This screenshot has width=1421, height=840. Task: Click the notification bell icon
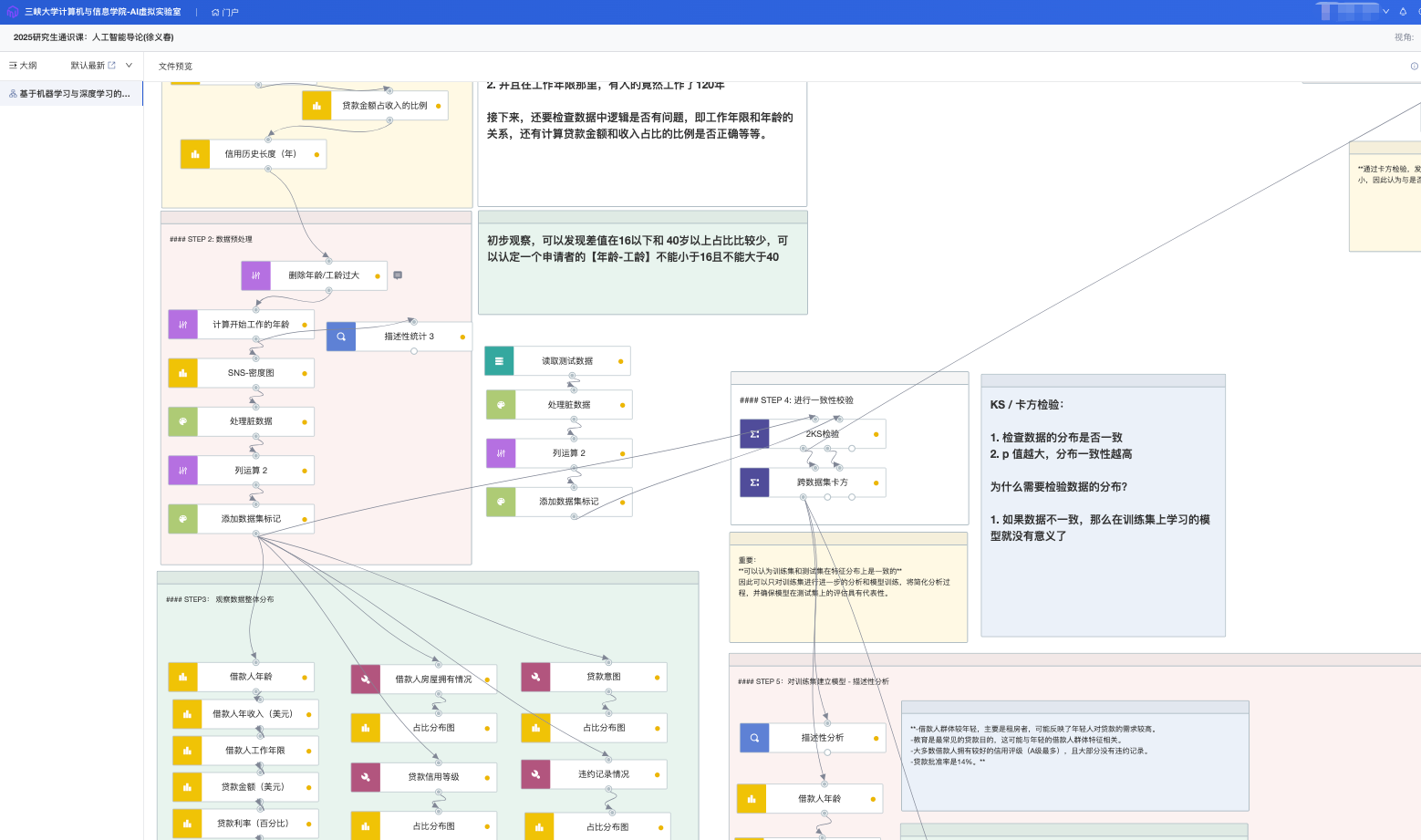tap(1403, 12)
